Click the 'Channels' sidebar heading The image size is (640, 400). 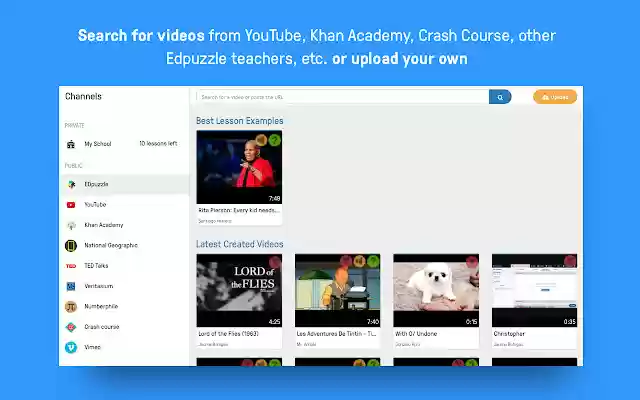pos(83,96)
